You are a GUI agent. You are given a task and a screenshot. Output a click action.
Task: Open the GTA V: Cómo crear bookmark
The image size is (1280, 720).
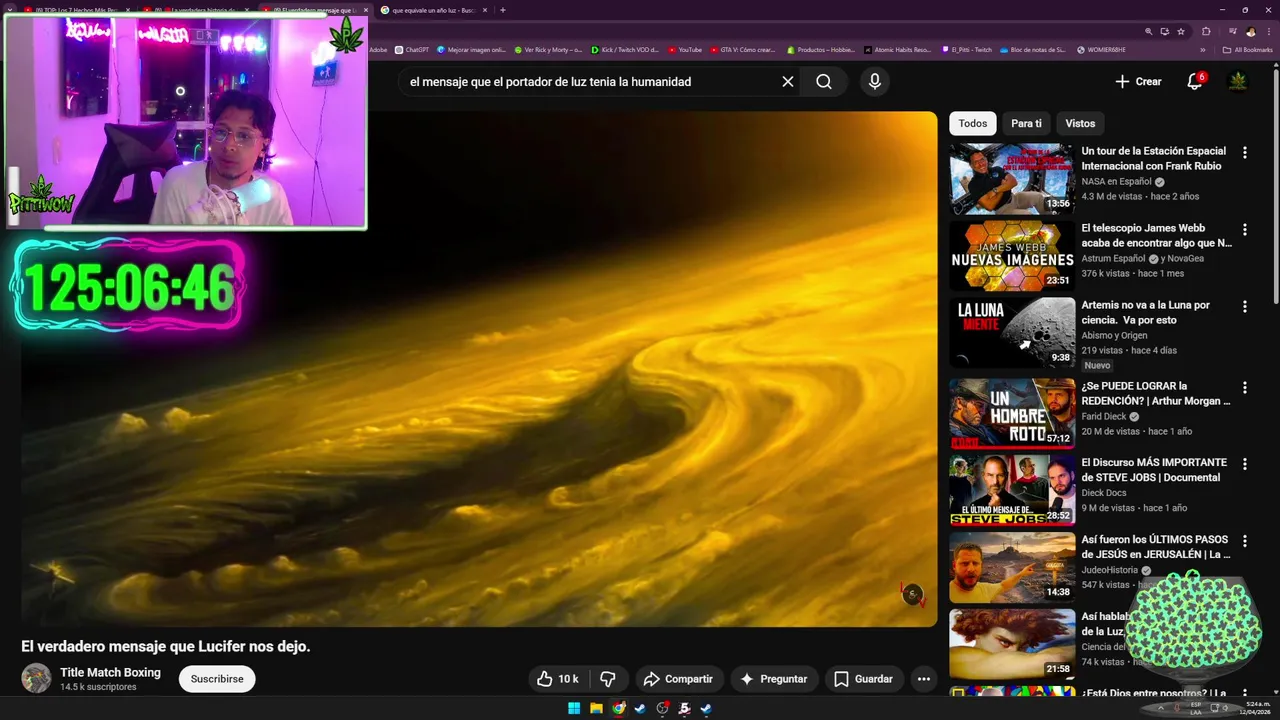coord(743,49)
